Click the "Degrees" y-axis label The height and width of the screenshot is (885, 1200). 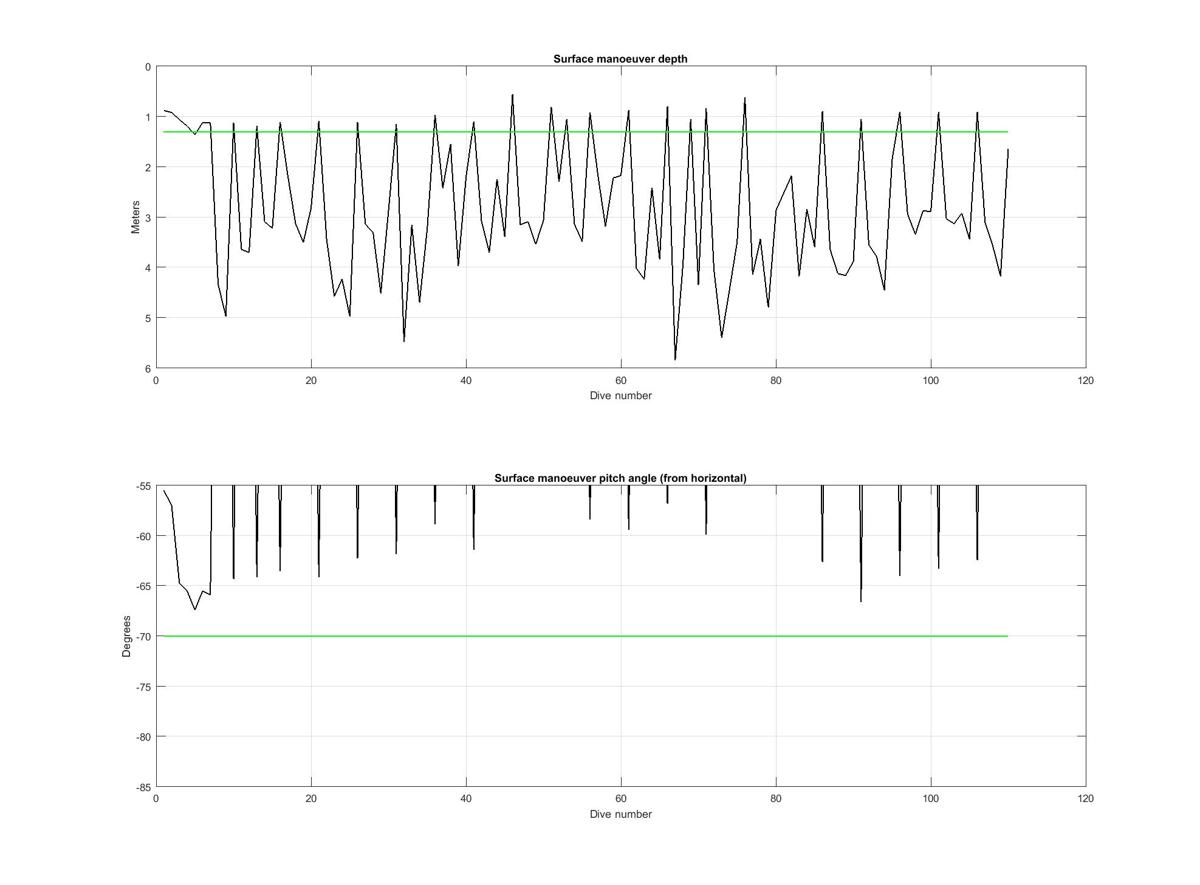[127, 636]
